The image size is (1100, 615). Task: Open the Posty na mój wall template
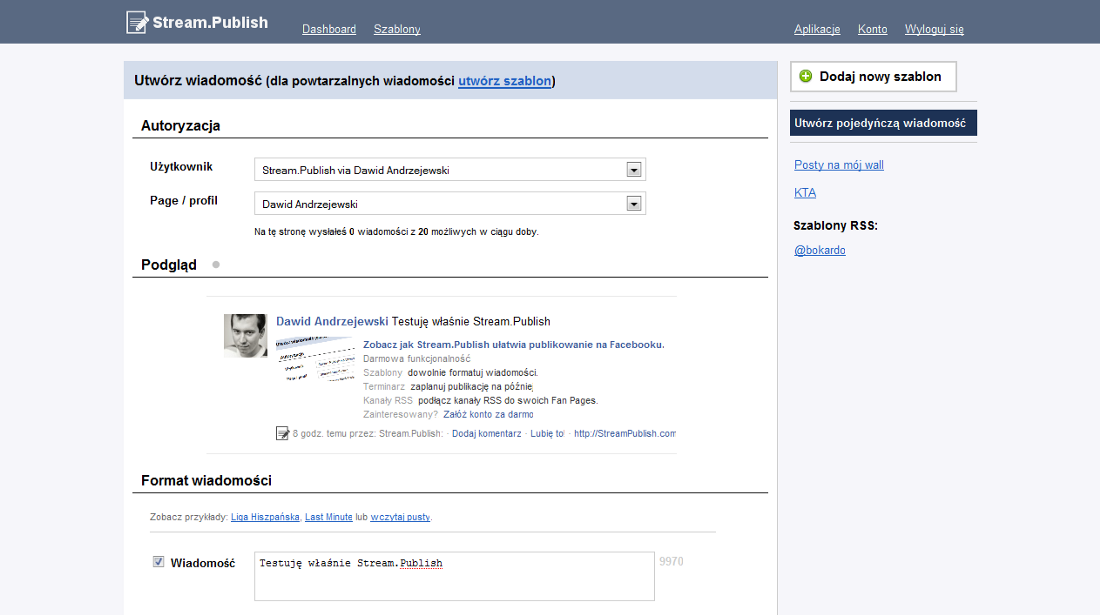tap(839, 165)
